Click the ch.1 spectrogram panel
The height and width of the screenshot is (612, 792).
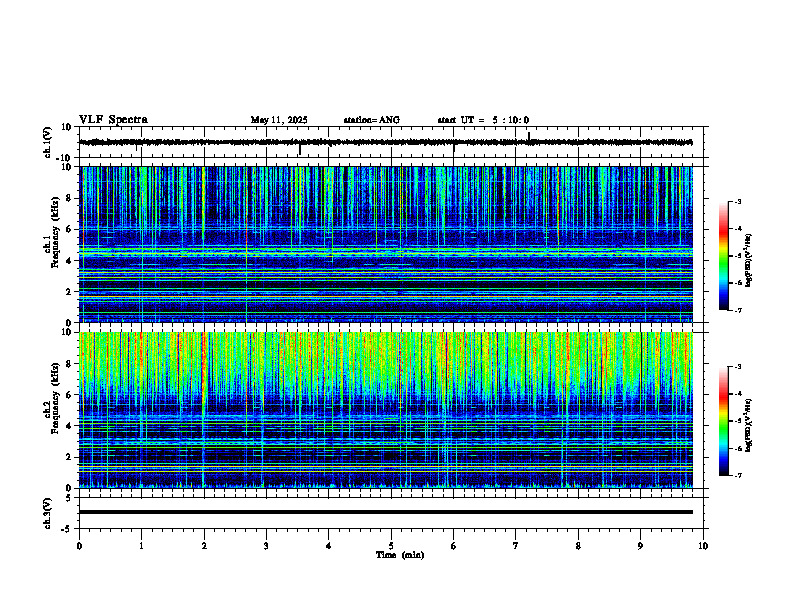(x=385, y=244)
